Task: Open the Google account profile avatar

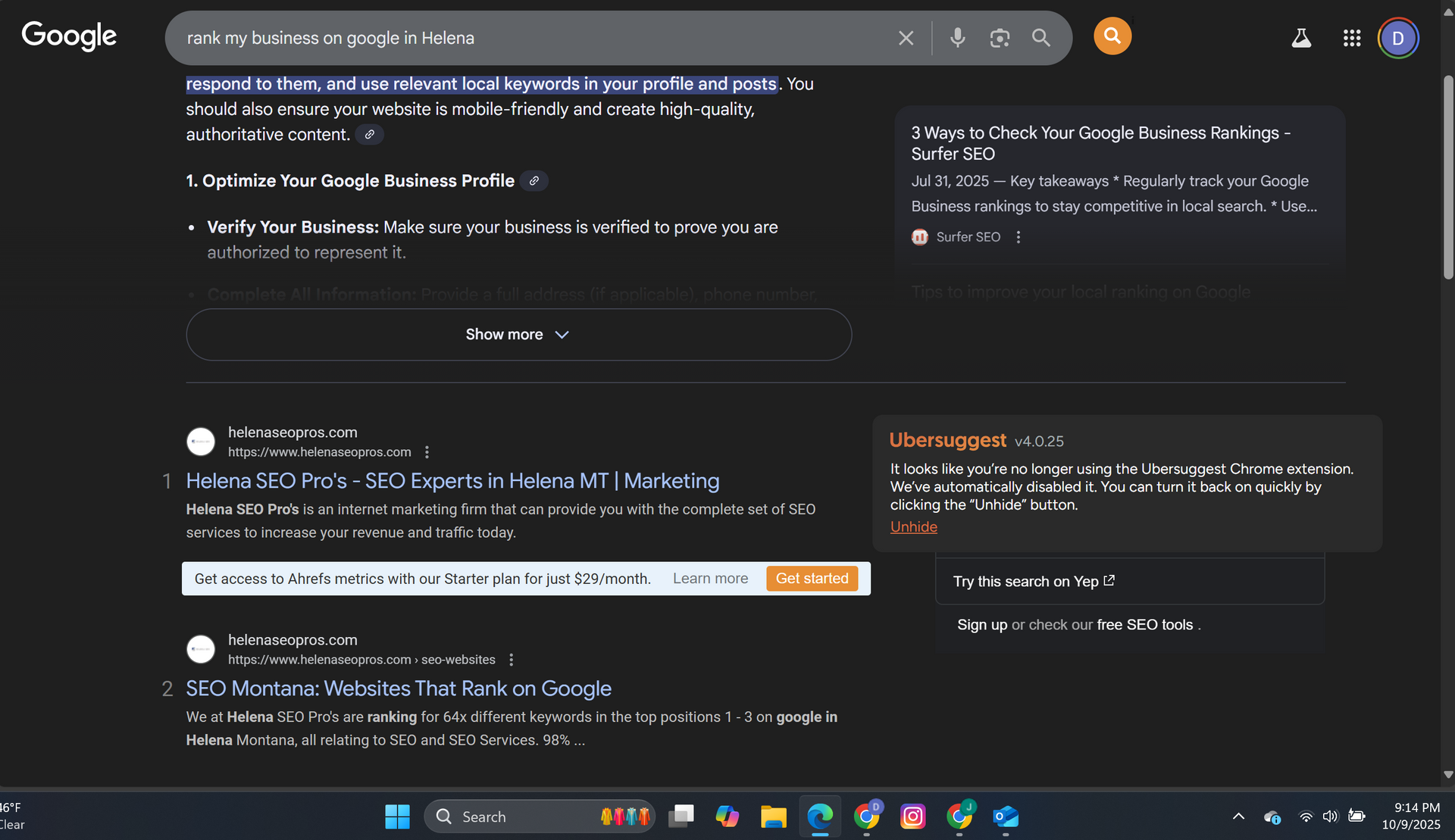Action: tap(1399, 38)
